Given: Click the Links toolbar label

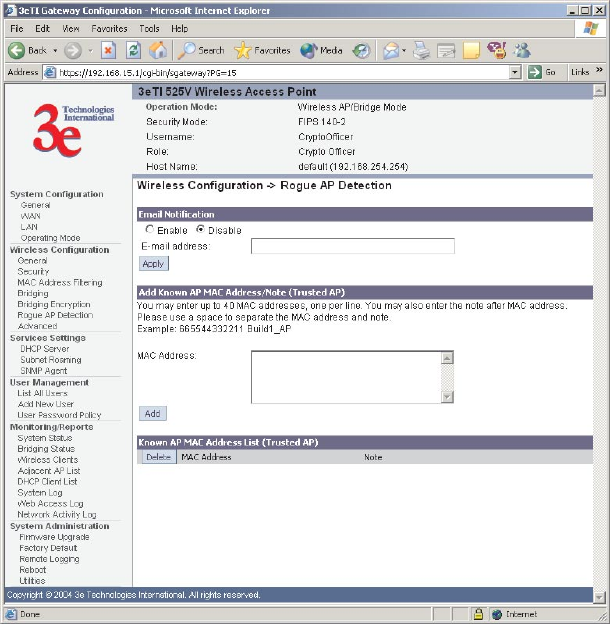Looking at the screenshot, I should [x=580, y=72].
